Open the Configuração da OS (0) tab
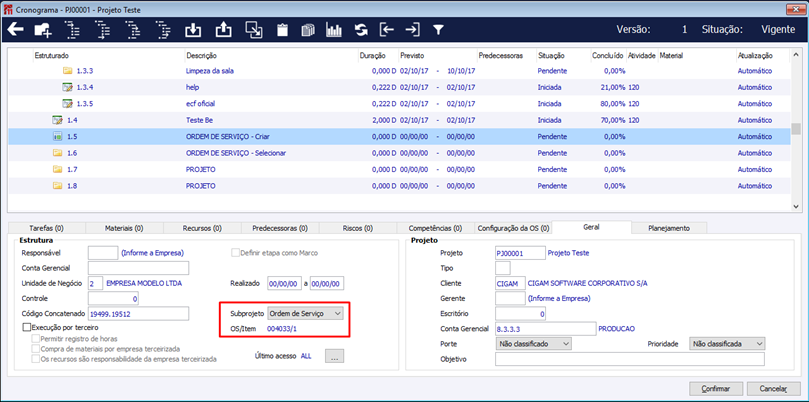The width and height of the screenshot is (809, 402). (x=513, y=228)
